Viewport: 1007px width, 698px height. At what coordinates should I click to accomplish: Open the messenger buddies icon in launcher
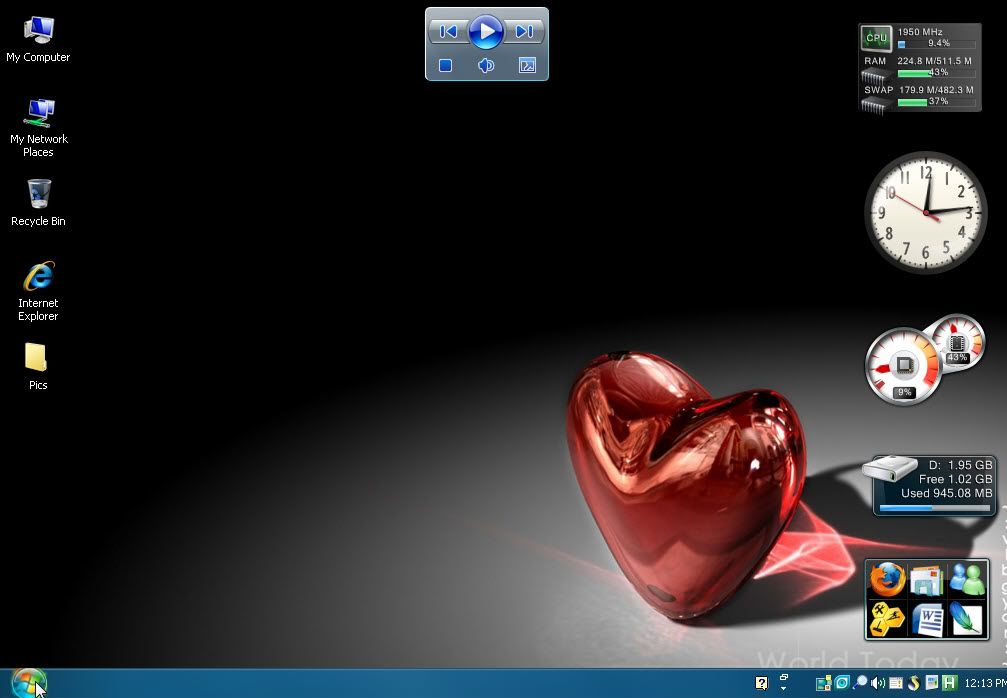tap(966, 580)
